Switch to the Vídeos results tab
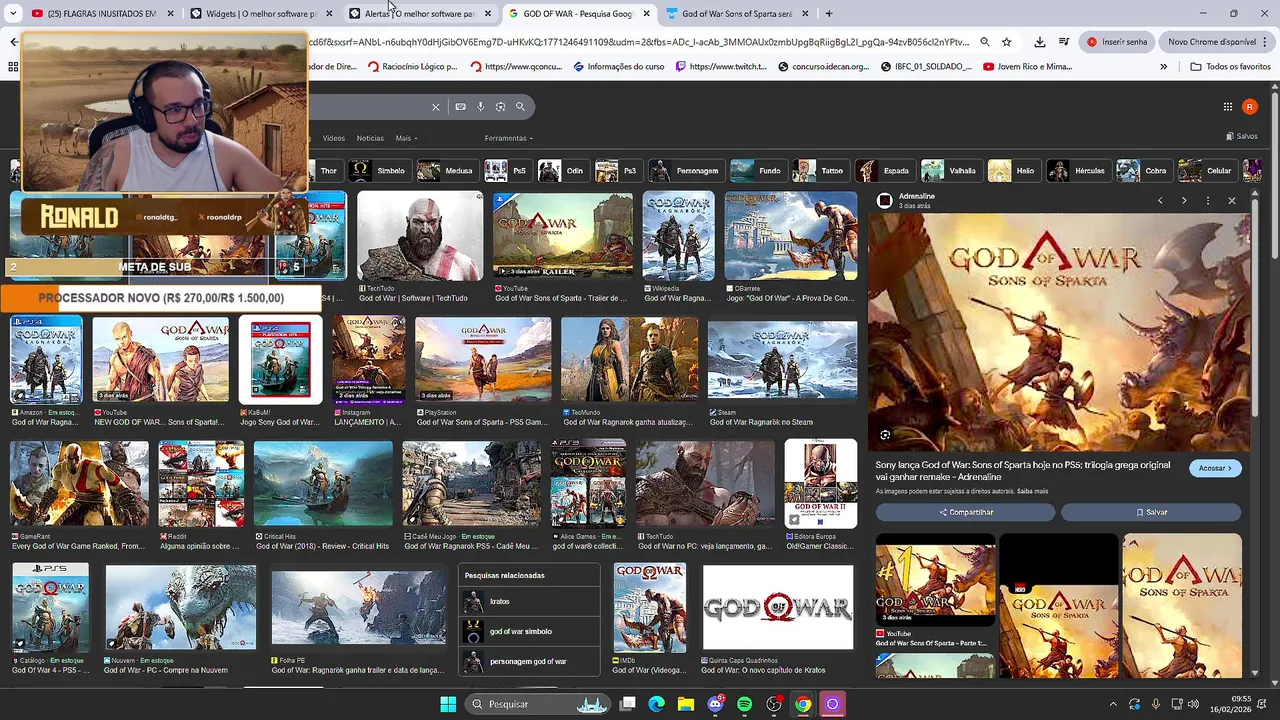This screenshot has height=720, width=1280. coord(334,138)
